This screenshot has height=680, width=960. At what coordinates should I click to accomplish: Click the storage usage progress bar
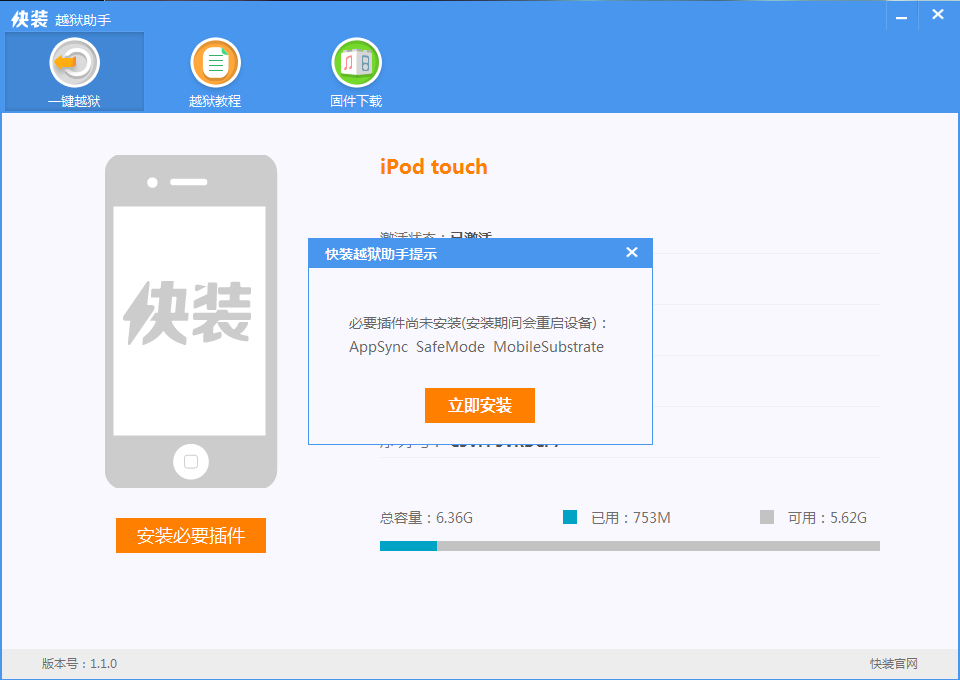tap(629, 546)
